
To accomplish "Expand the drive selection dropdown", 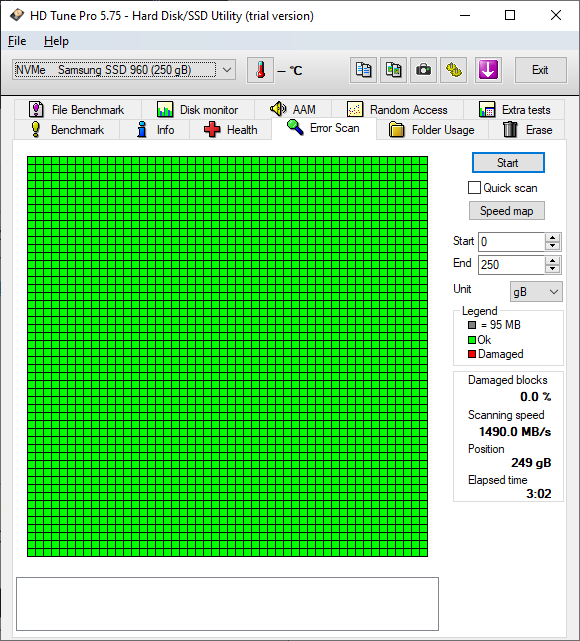I will [x=227, y=70].
